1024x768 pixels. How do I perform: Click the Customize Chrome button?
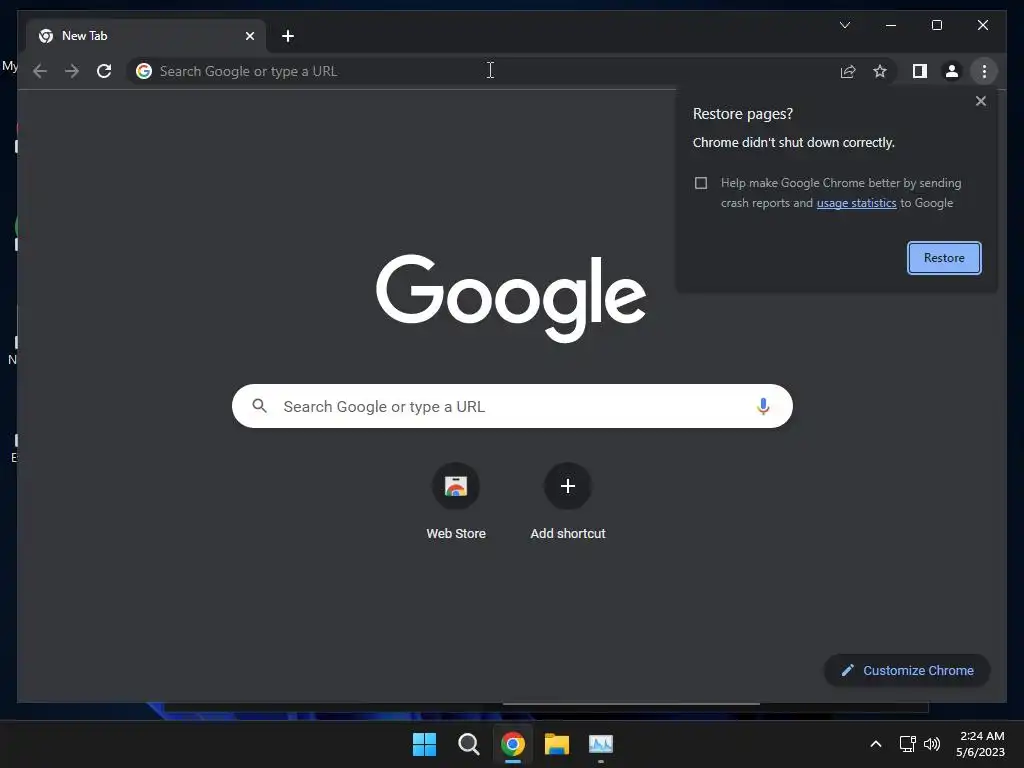(907, 671)
